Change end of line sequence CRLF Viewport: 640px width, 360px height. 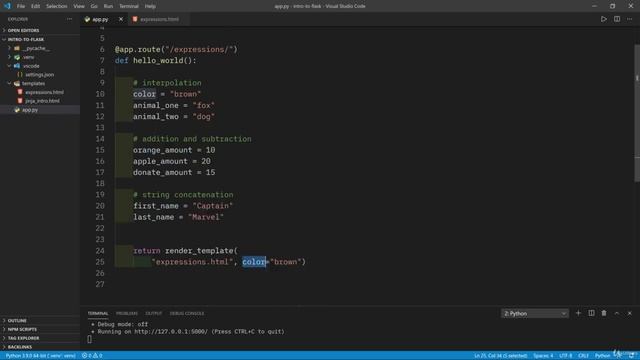pos(583,356)
